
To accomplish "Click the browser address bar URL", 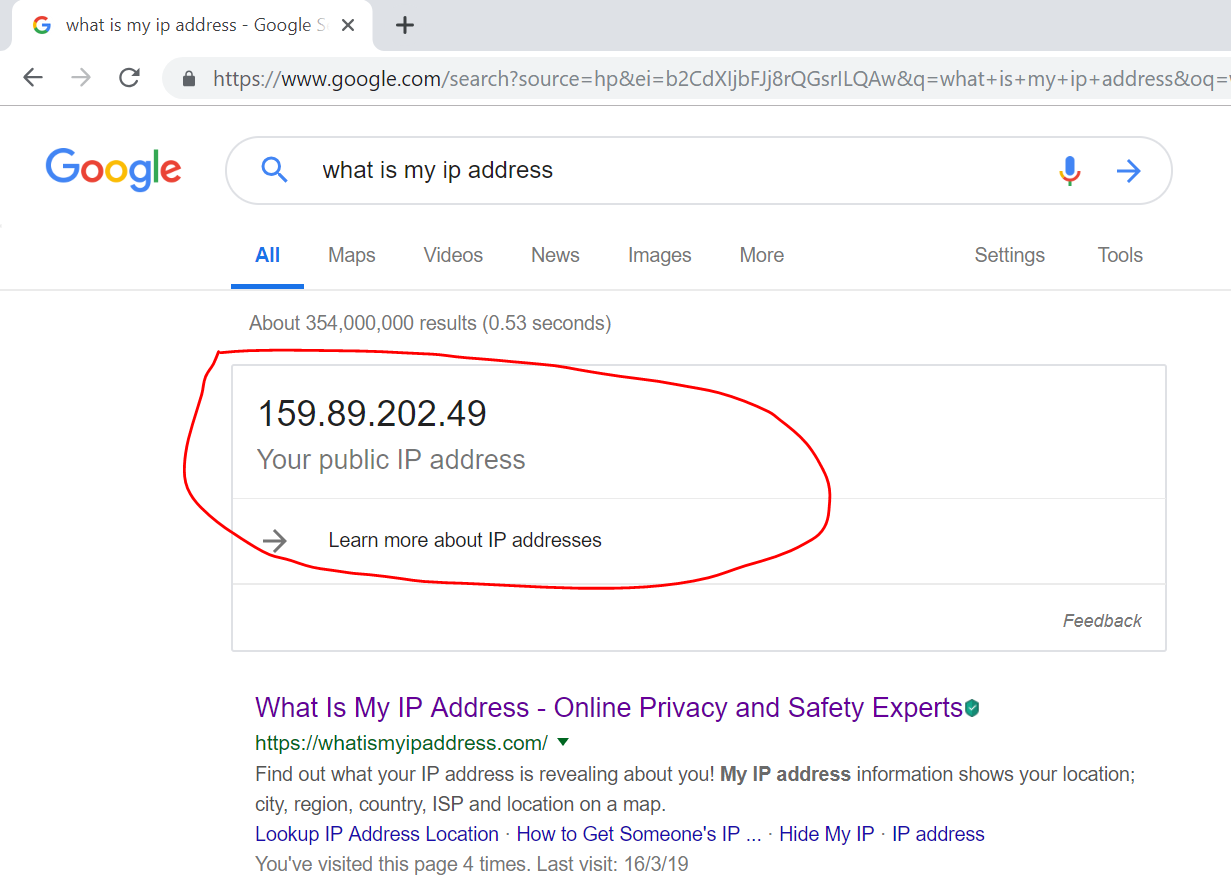I will pos(720,78).
